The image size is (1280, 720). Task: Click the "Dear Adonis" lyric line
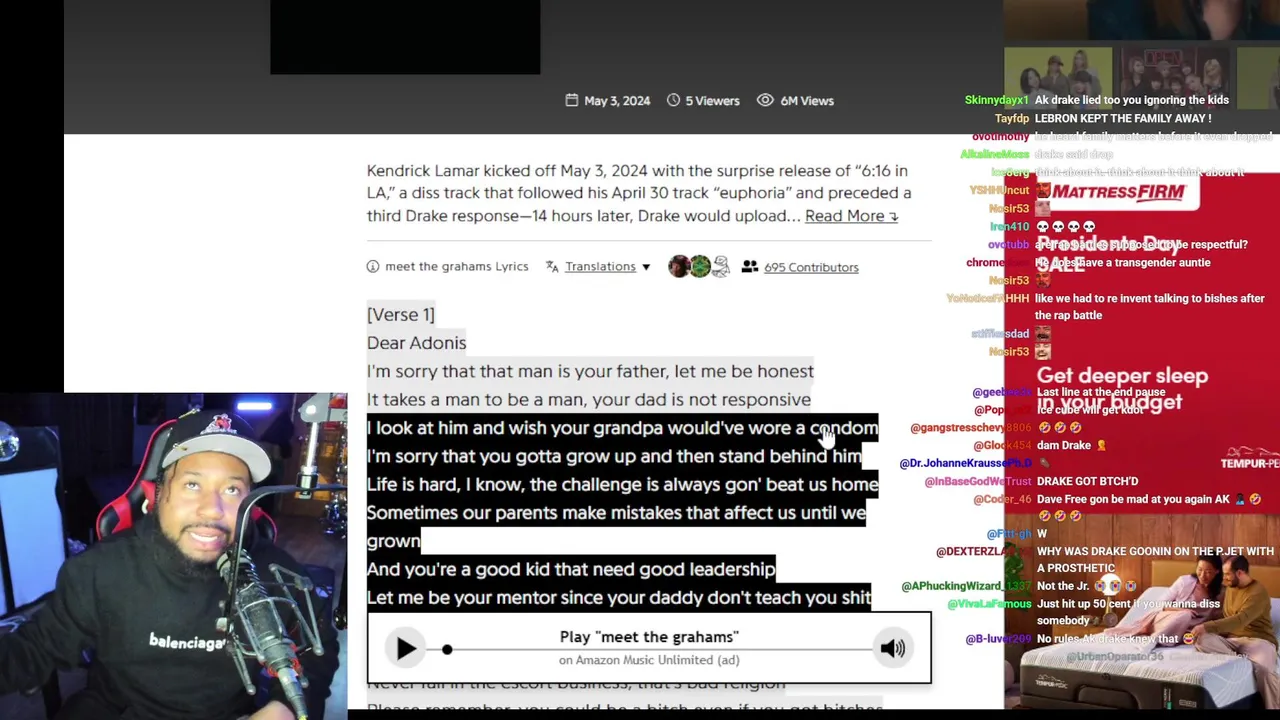coord(416,343)
